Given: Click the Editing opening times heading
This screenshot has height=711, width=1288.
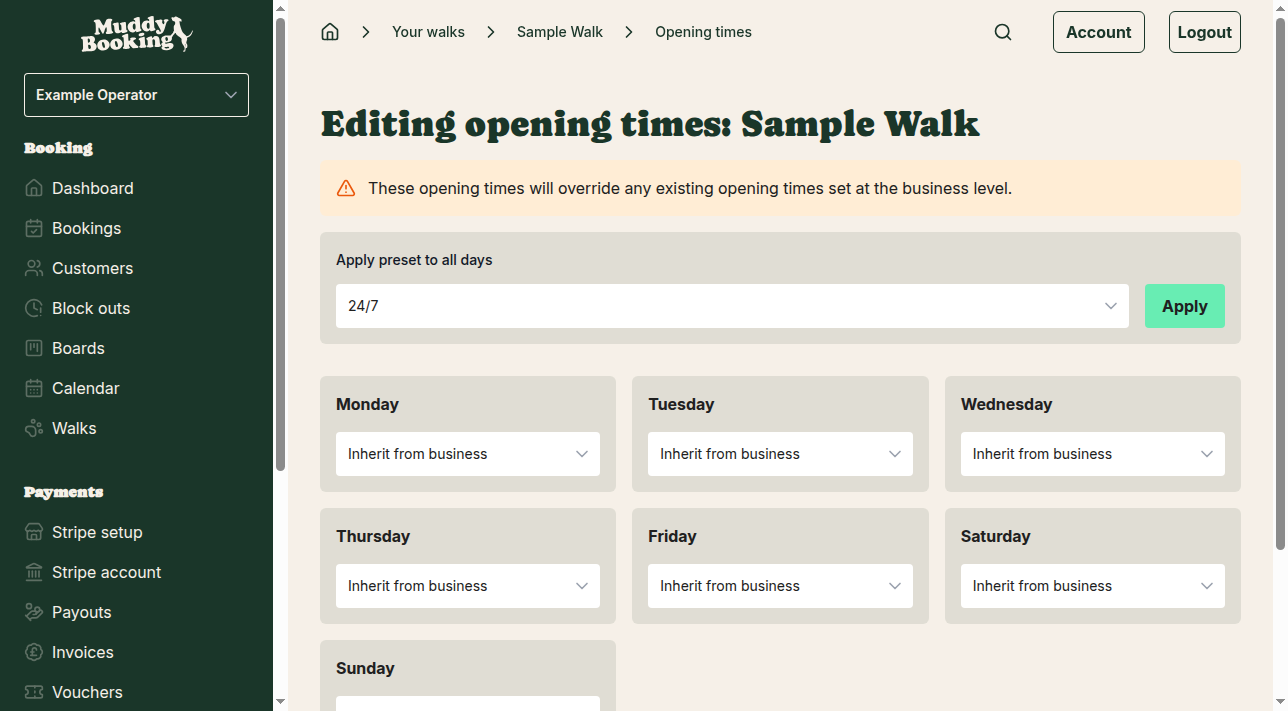Looking at the screenshot, I should tap(650, 124).
